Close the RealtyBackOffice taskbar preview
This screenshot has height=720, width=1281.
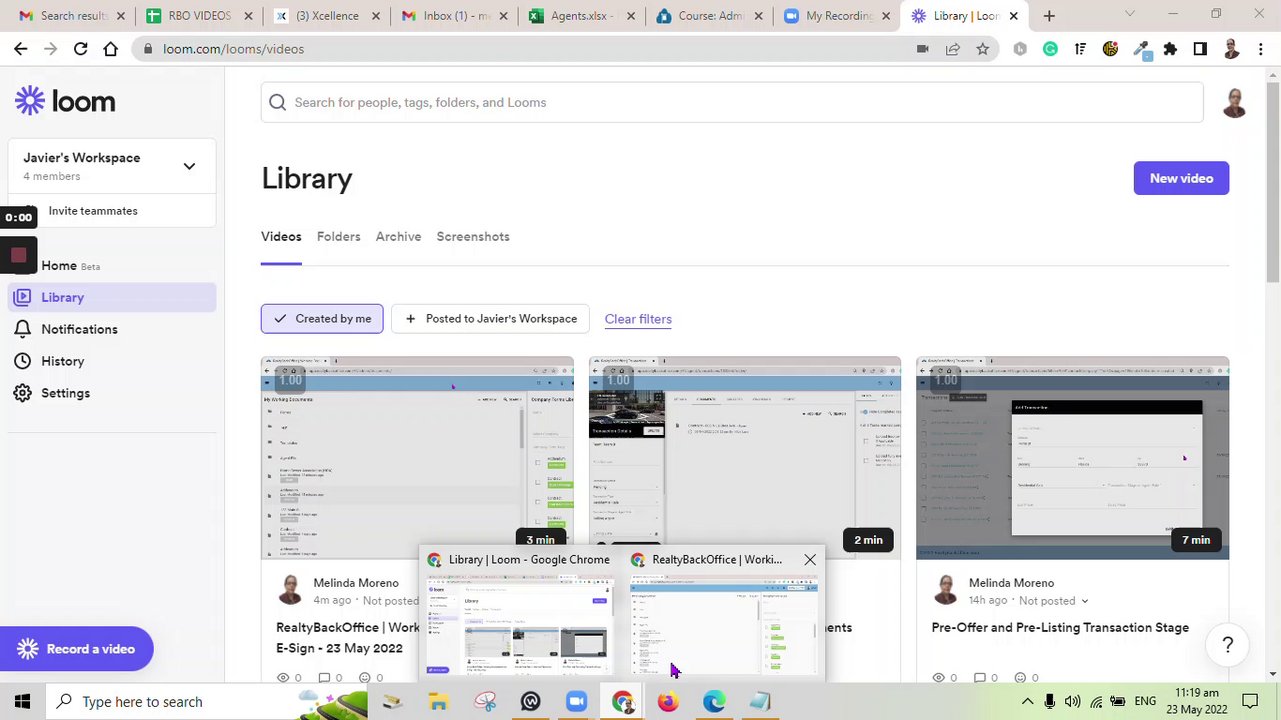[810, 560]
